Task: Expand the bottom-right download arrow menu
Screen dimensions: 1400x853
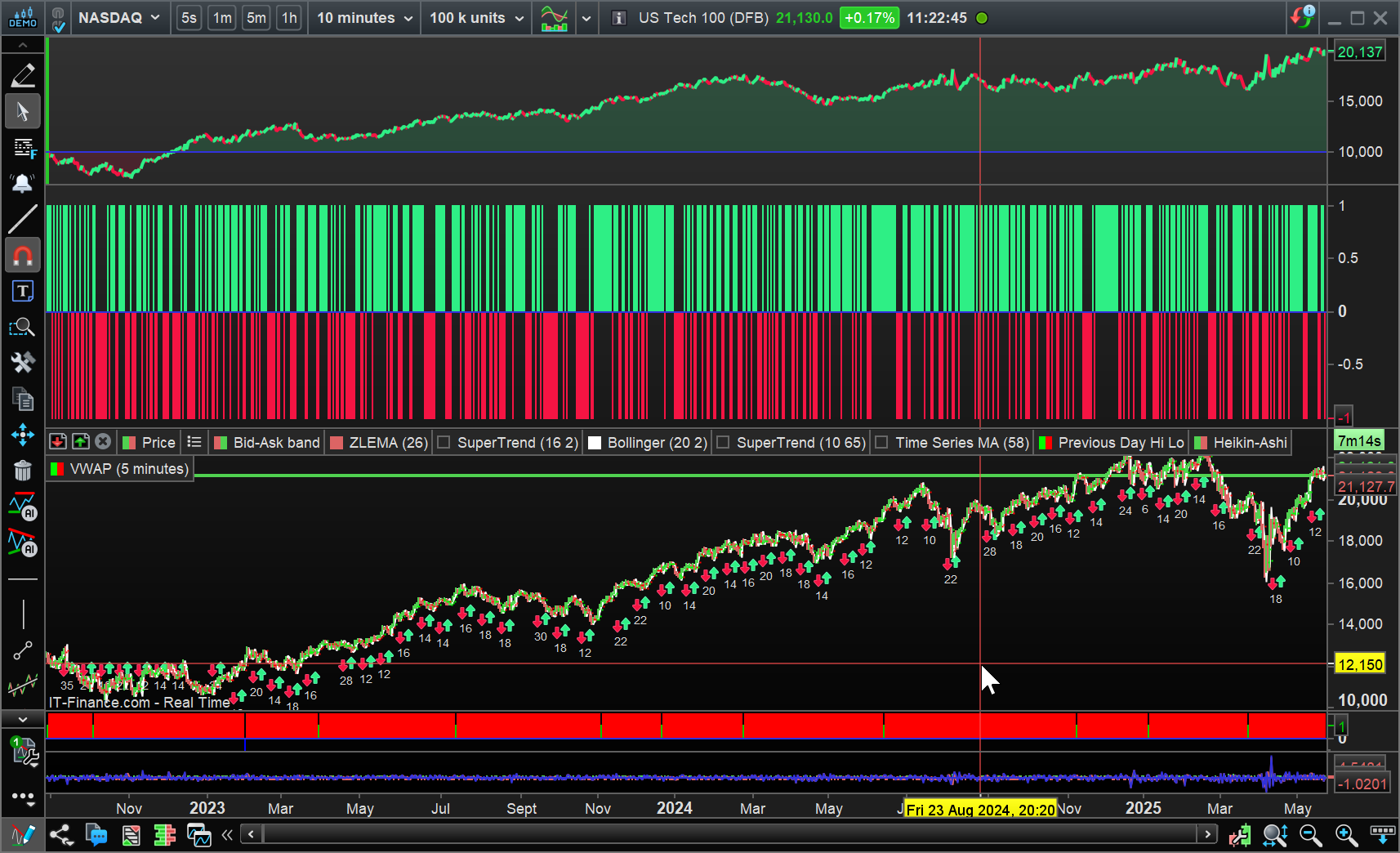Action: click(1382, 834)
